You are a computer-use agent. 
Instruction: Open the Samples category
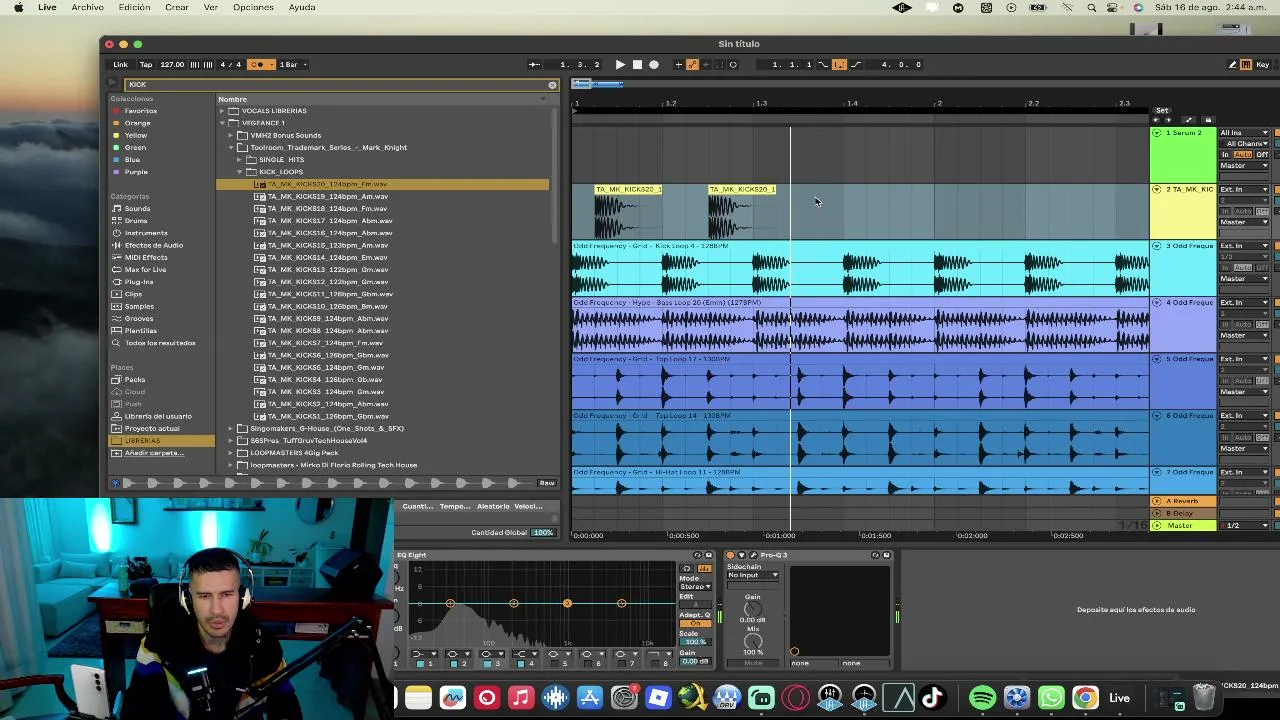coord(139,306)
